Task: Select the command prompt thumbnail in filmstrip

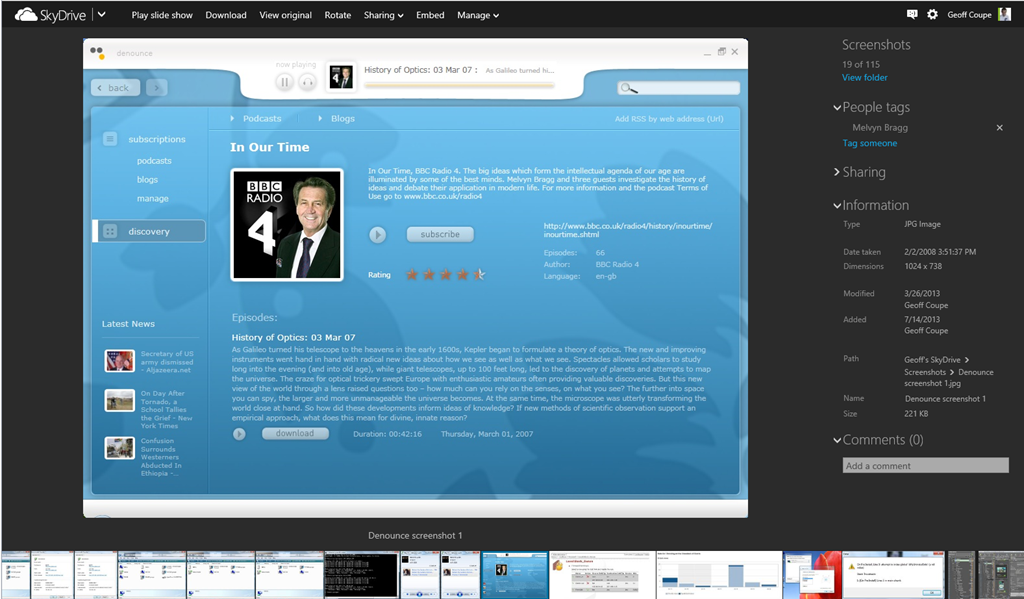Action: 361,574
